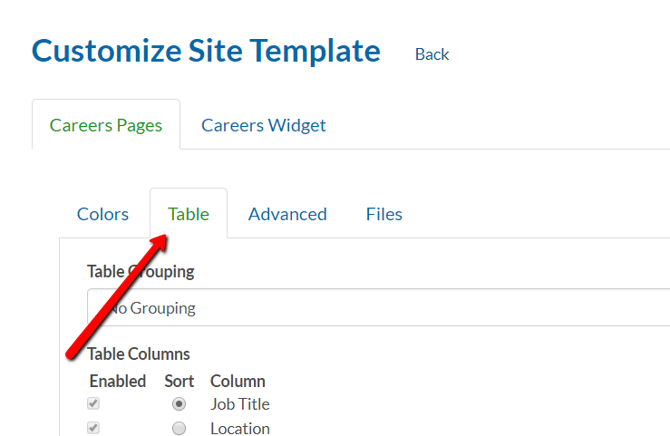The width and height of the screenshot is (670, 436).
Task: Toggle the Enabled checkbox for Location
Action: pos(94,428)
